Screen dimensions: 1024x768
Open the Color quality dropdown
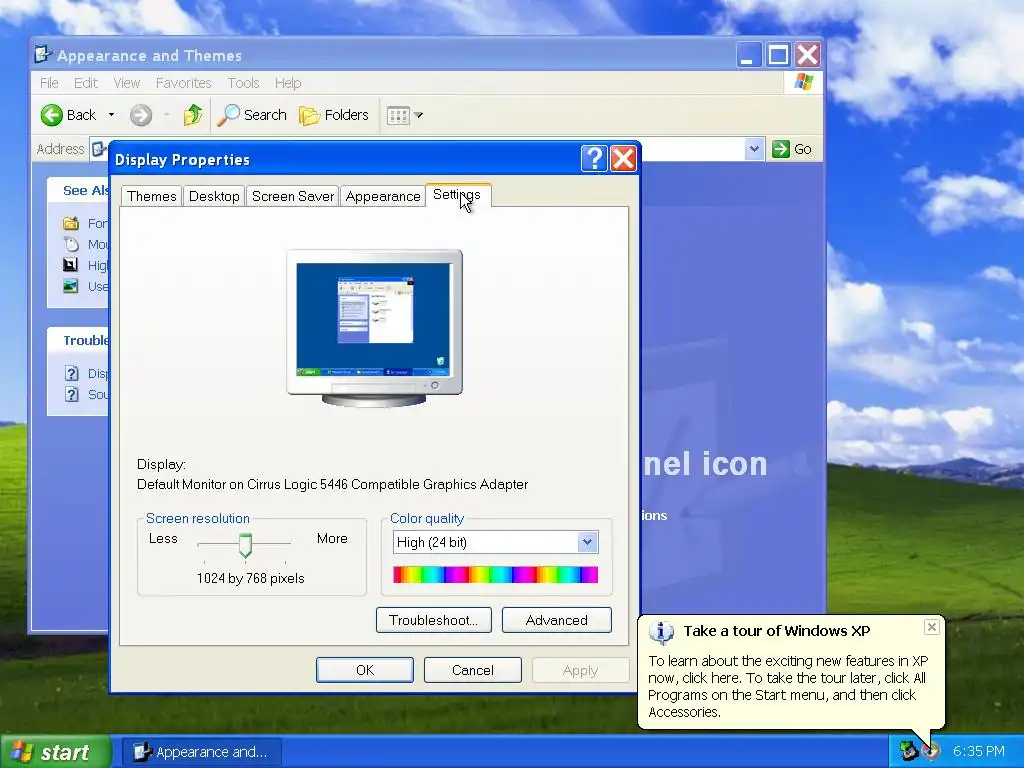click(x=587, y=542)
